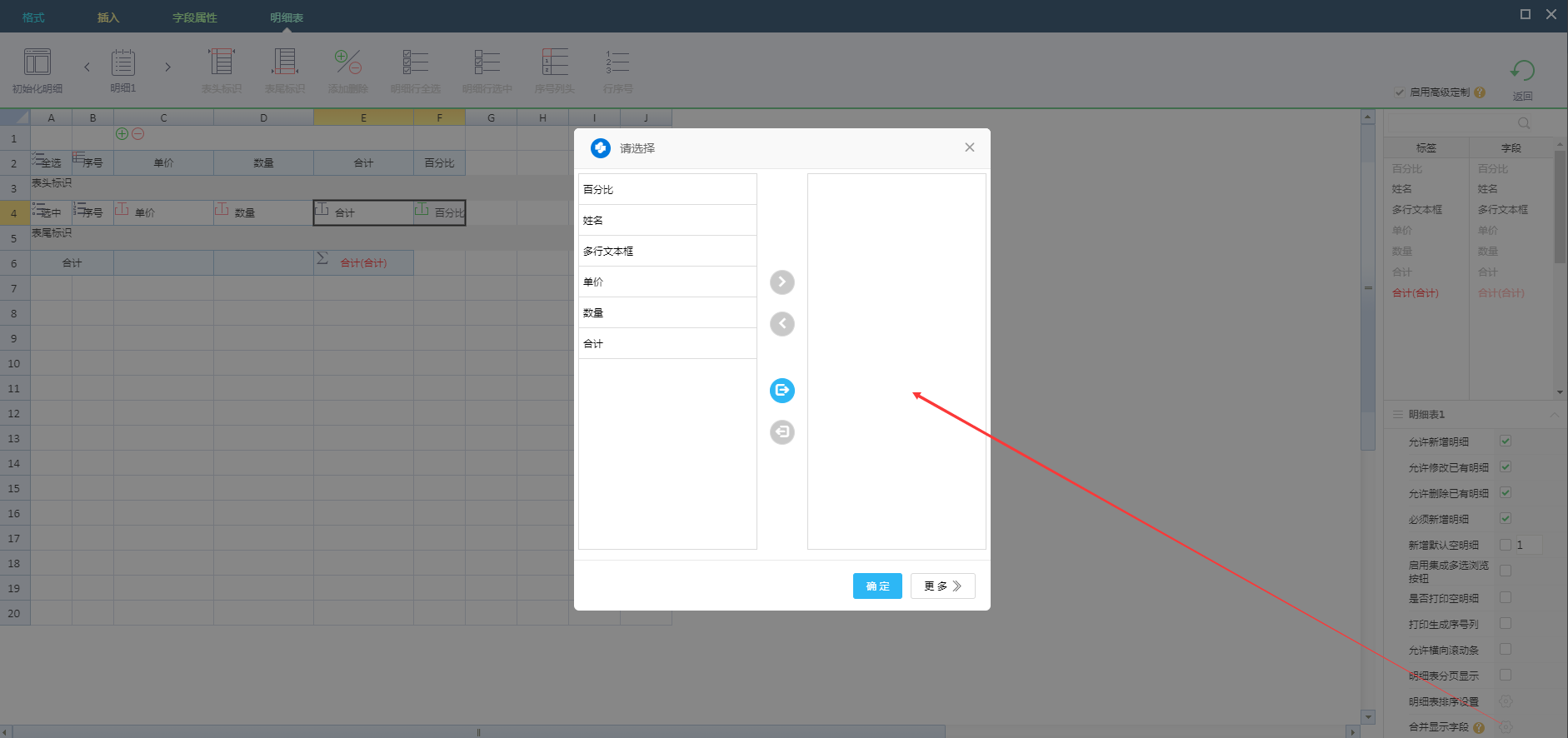Expand the 更多 options button
This screenshot has height=738, width=1568.
pos(942,586)
